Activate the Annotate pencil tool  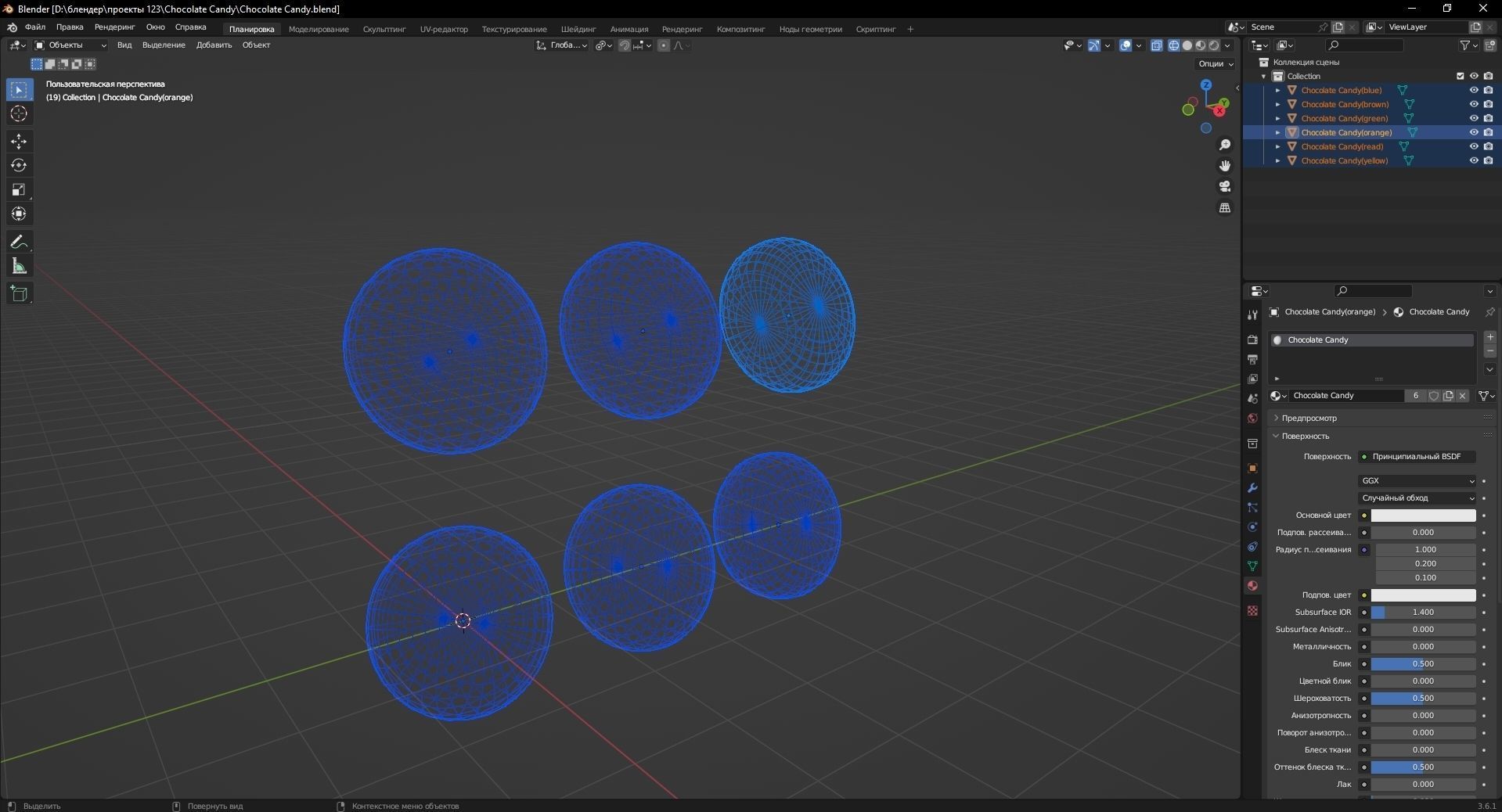click(x=19, y=243)
